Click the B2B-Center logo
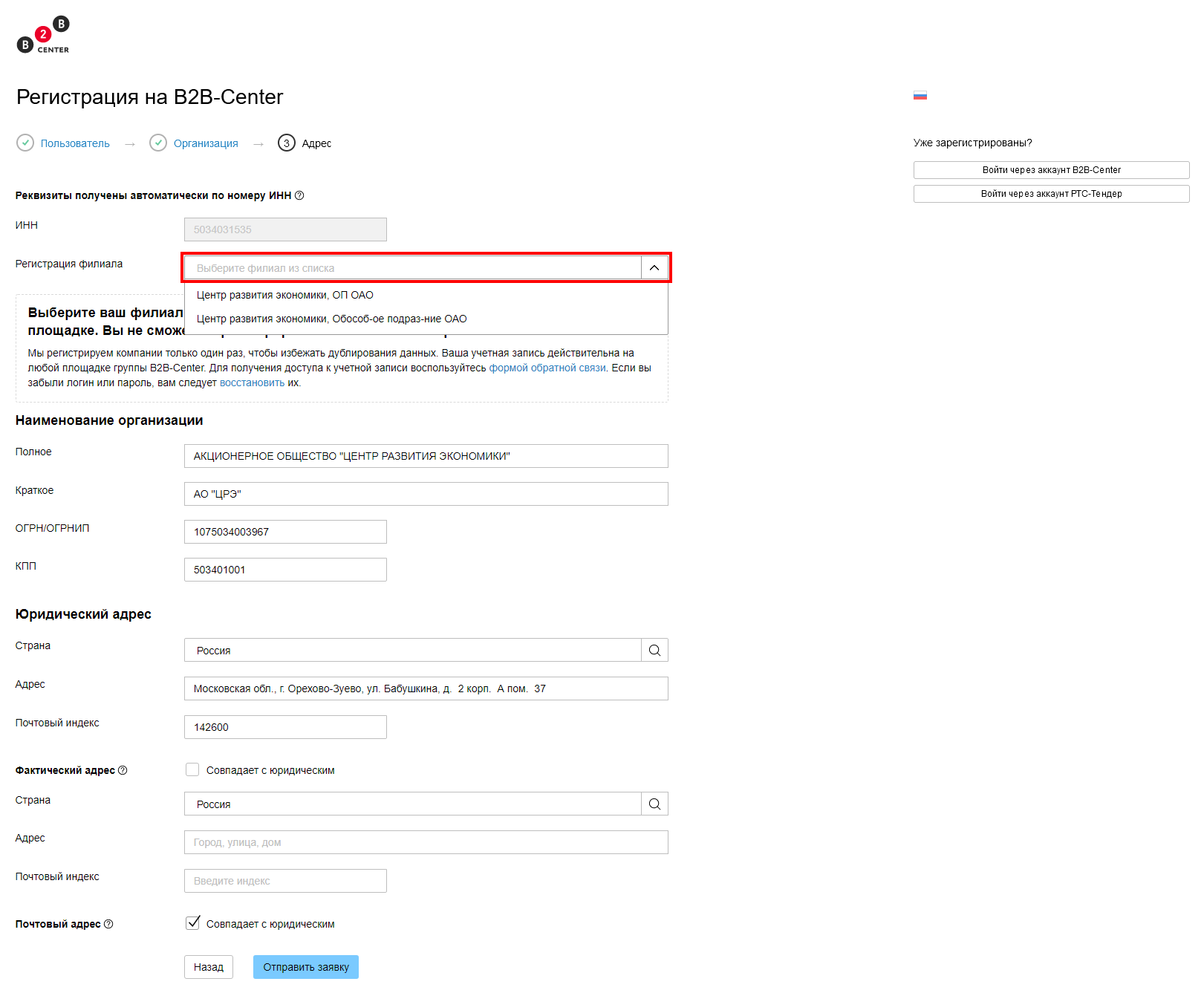Viewport: 1204px width, 993px height. (x=43, y=35)
